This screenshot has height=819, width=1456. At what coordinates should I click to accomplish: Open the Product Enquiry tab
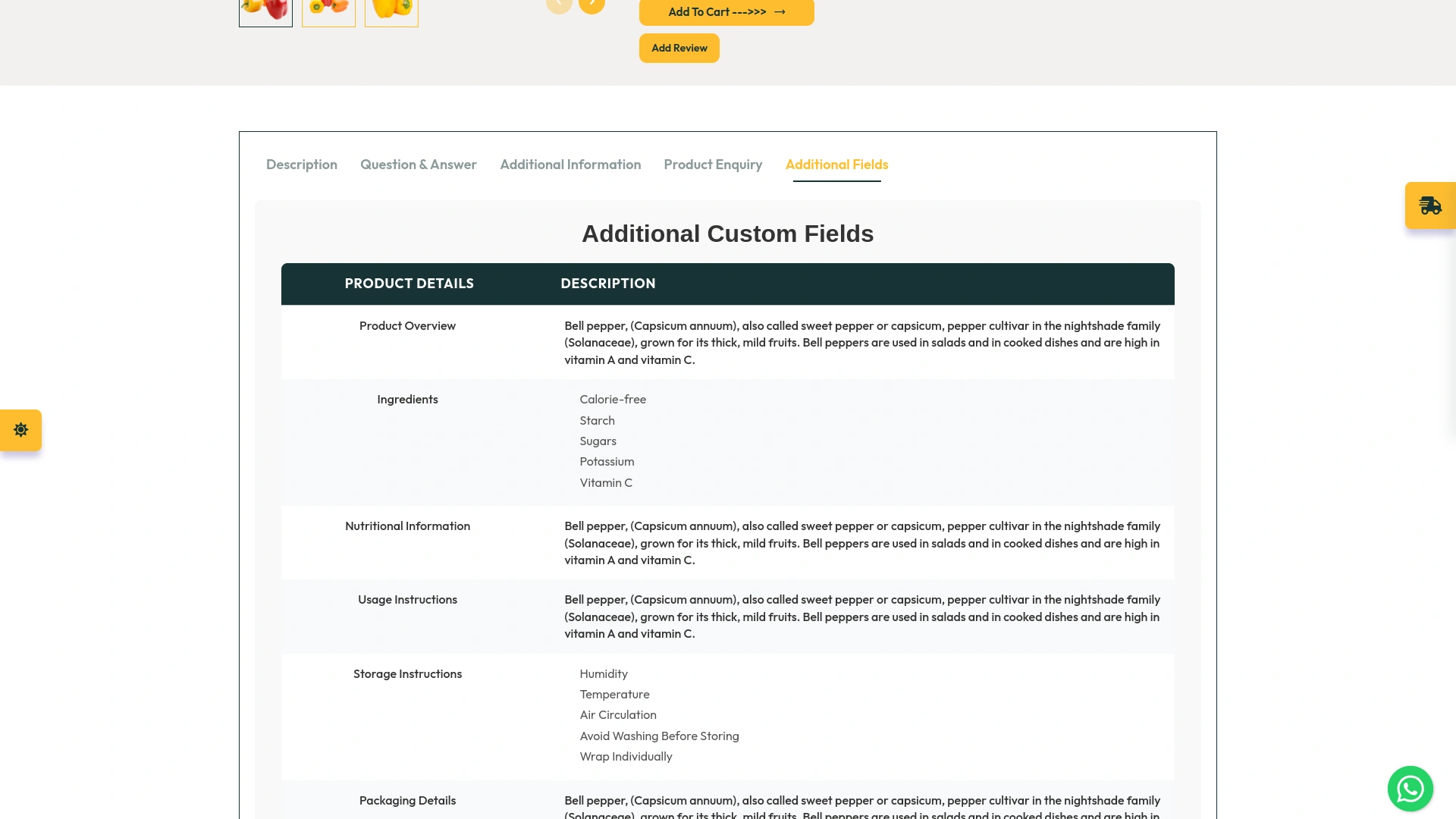coord(713,165)
